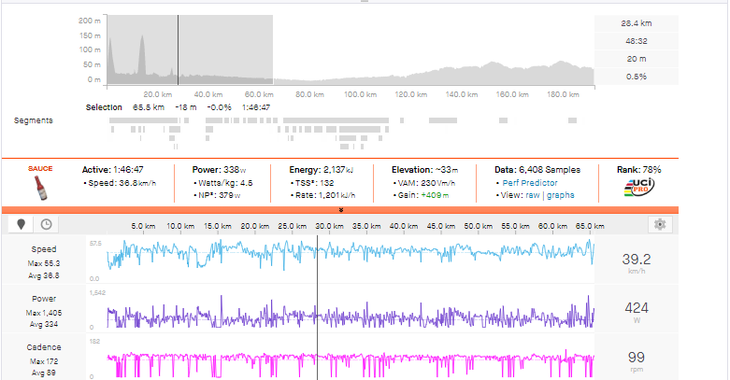Switch x-axis to time with clock icon

[46, 224]
